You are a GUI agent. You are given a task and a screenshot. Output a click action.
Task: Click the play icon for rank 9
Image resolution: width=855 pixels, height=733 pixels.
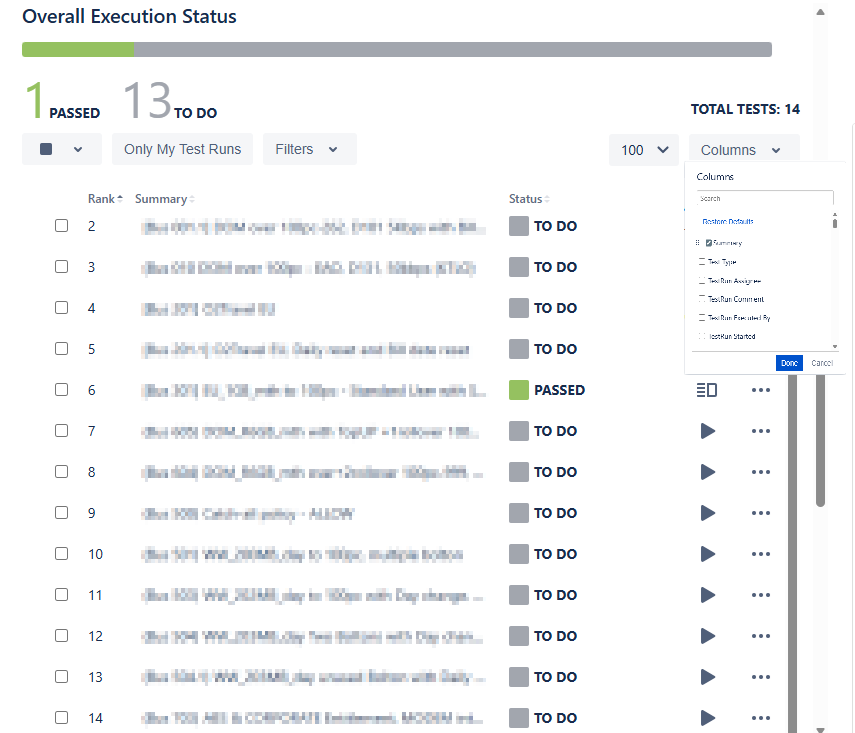coord(708,513)
